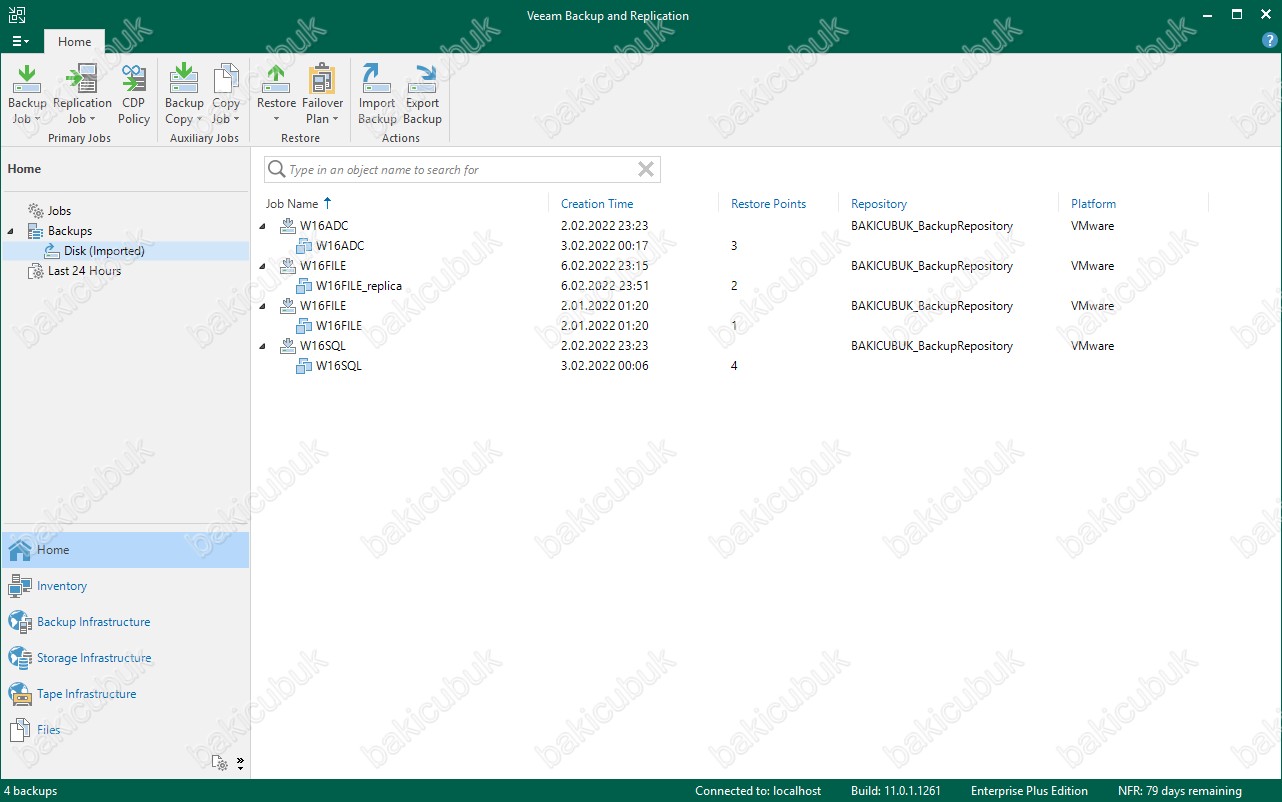
Task: Click the Tape Infrastructure view icon
Action: pyautogui.click(x=20, y=694)
